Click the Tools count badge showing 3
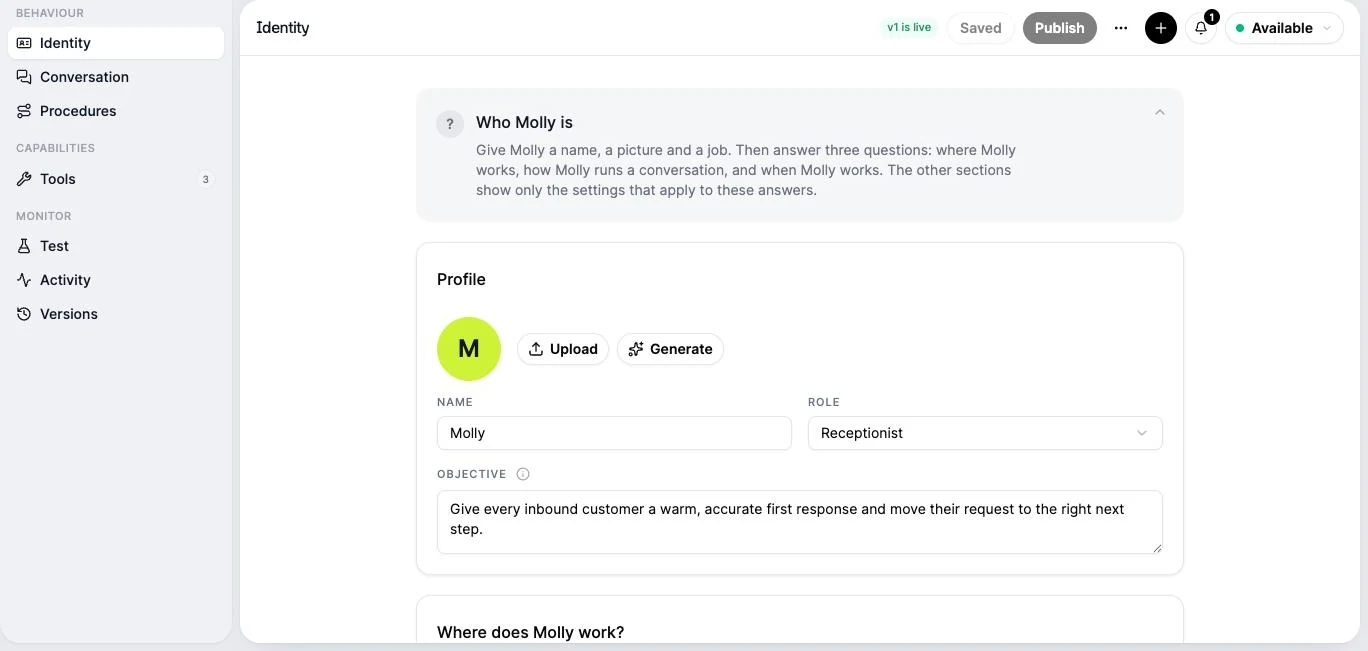1368x651 pixels. (206, 180)
